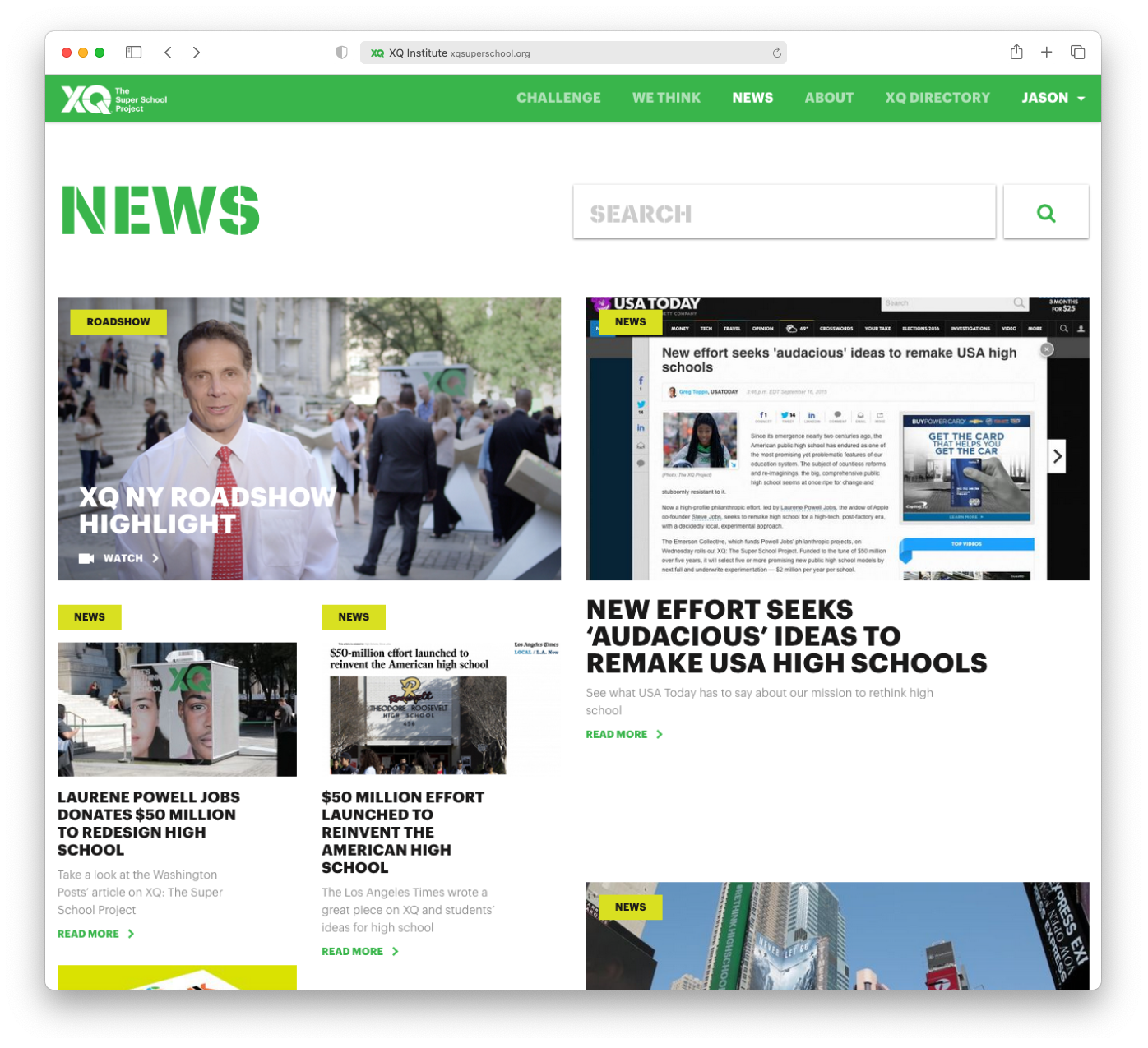Click the XQ favicon in address bar
1148x1048 pixels.
coord(377,53)
